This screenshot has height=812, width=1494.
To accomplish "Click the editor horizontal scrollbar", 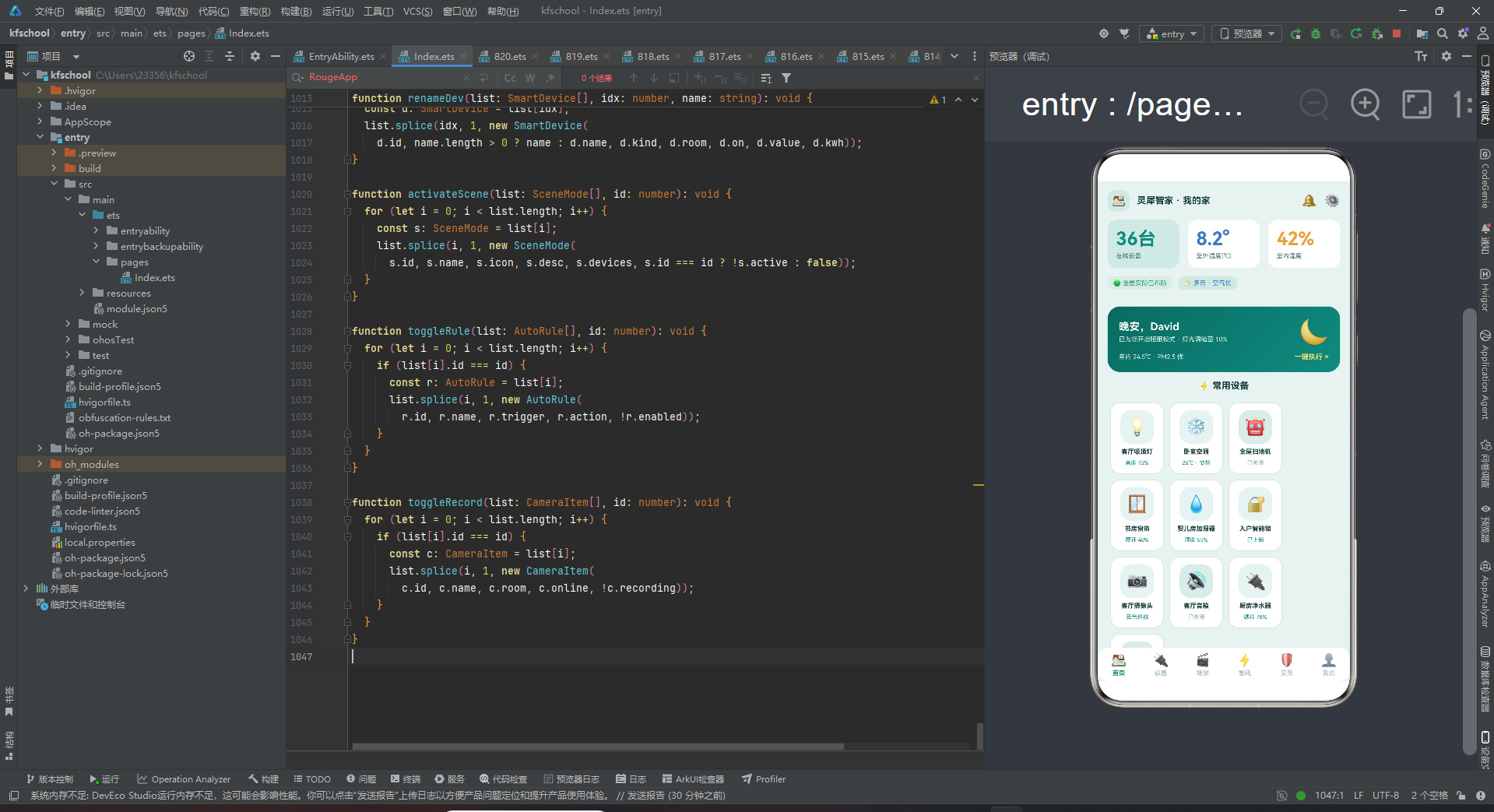I will 598,746.
